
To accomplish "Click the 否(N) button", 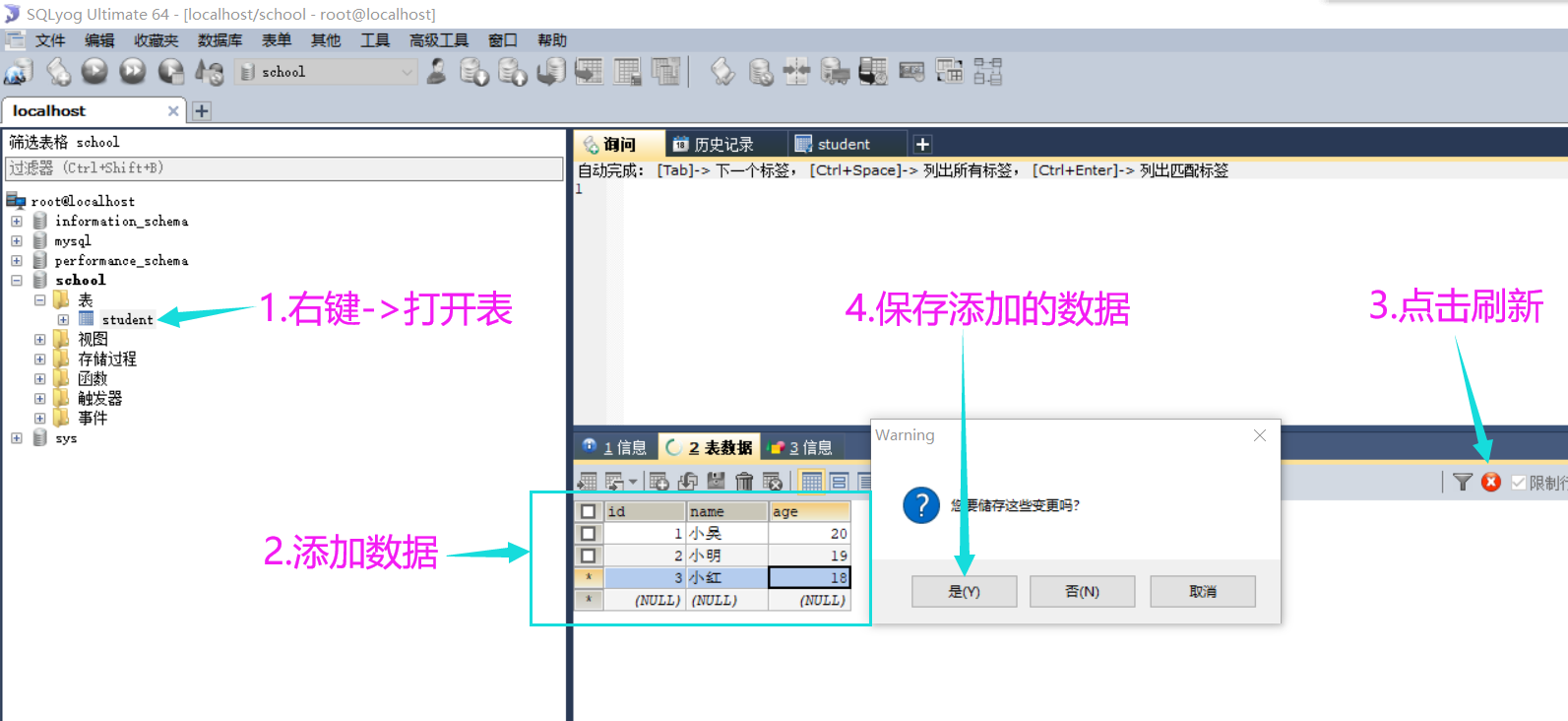I will click(1083, 591).
